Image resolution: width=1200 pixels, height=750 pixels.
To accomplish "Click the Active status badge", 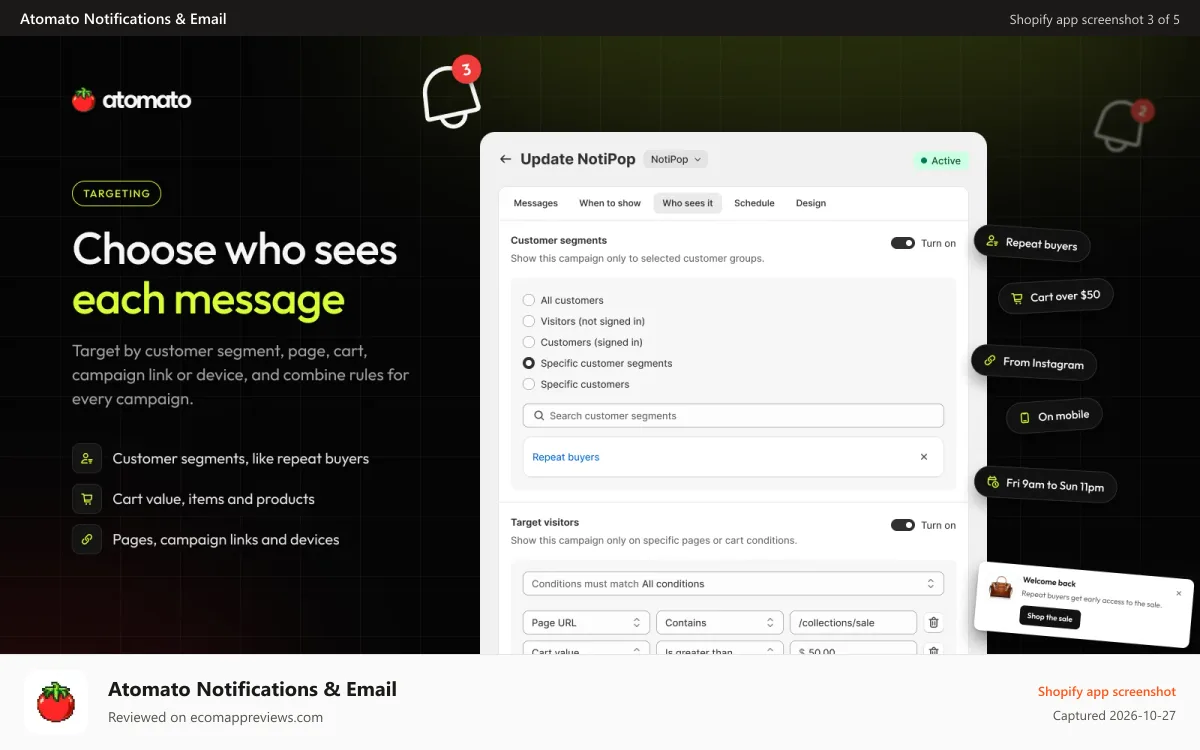I will click(x=940, y=160).
